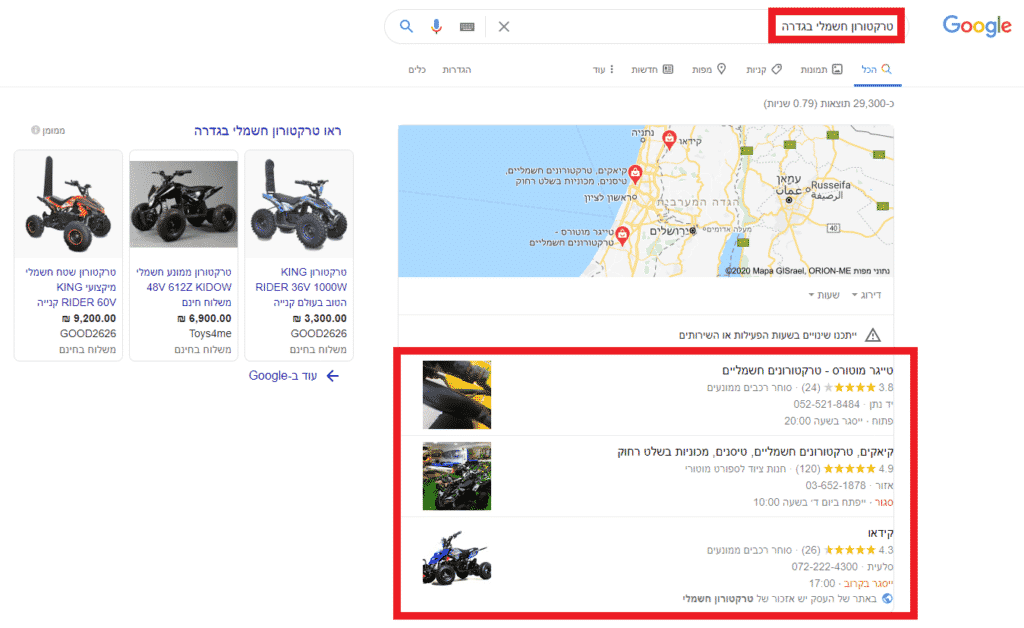Start voice search with microphone icon
The image size is (1024, 628).
[x=436, y=27]
